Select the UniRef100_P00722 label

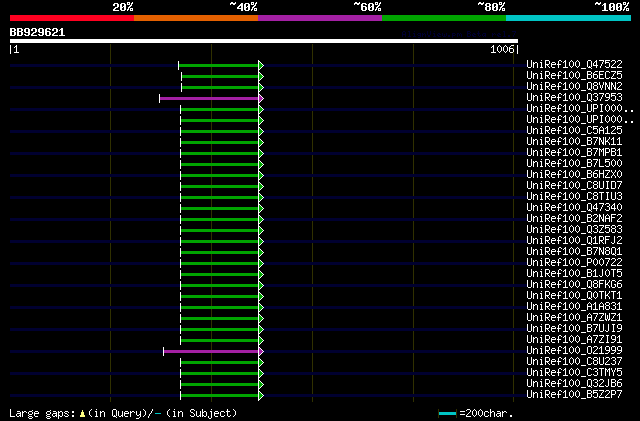[574, 263]
